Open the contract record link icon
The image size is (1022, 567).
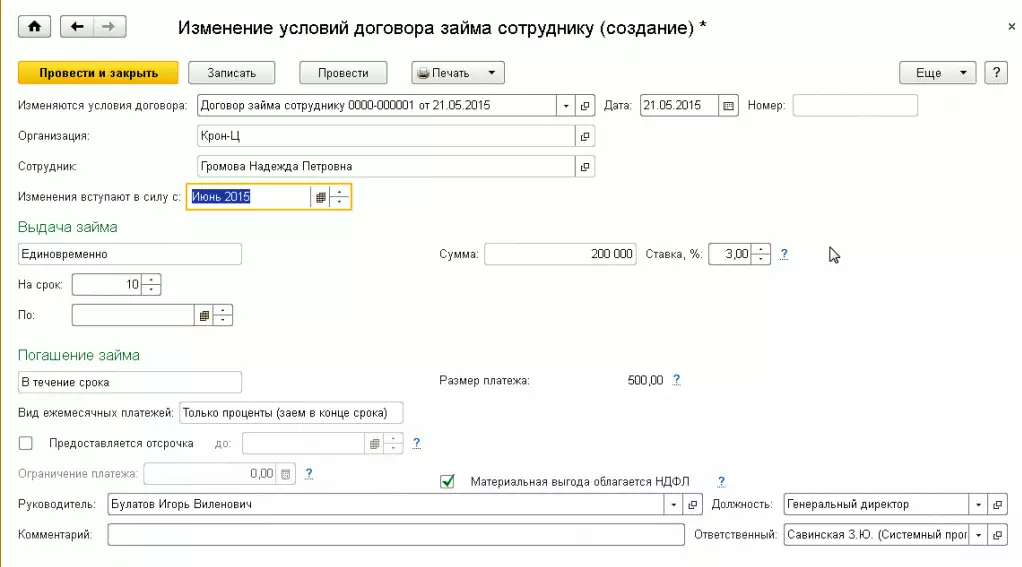coord(585,106)
